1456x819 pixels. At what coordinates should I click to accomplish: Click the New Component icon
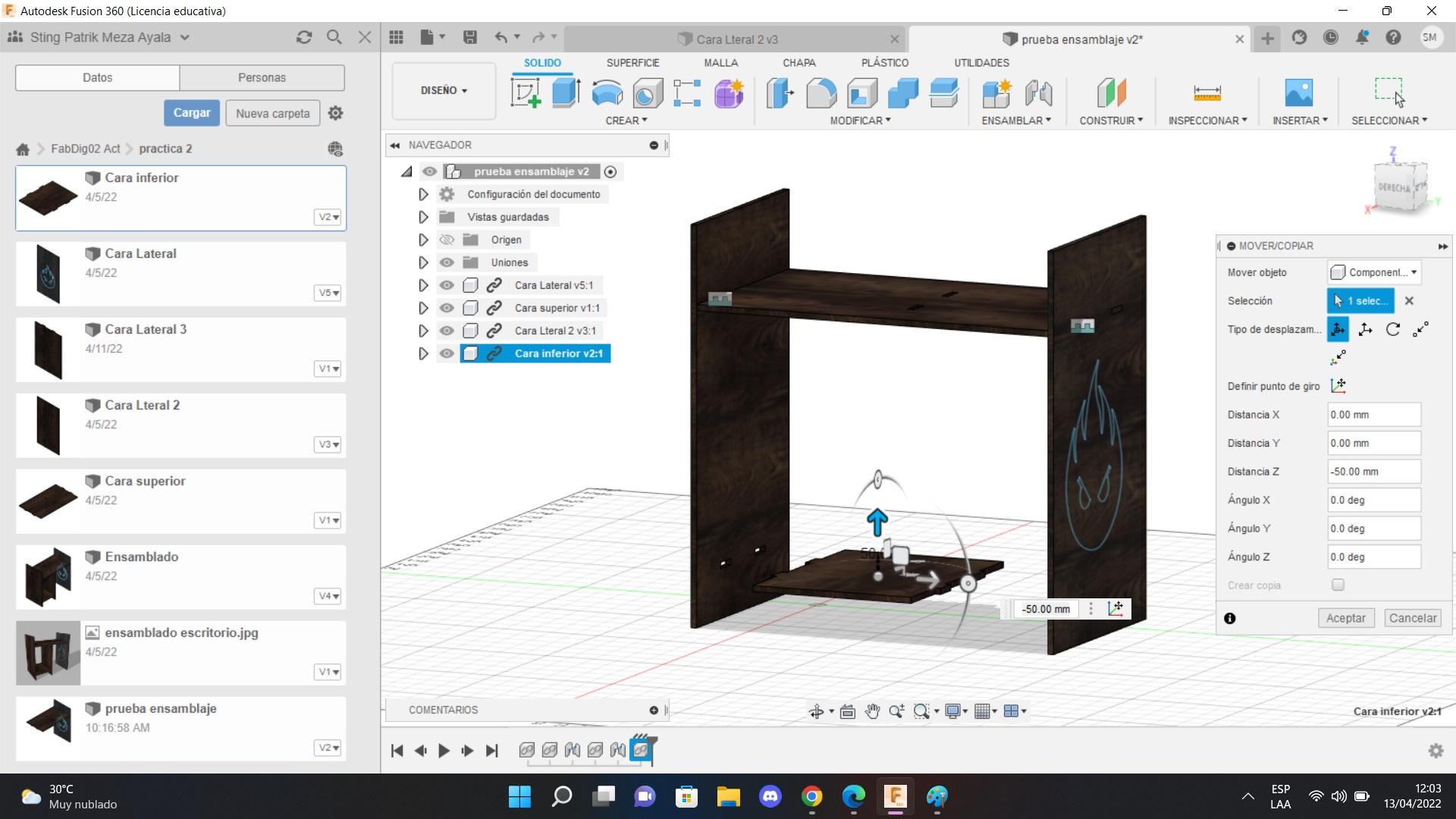[996, 93]
